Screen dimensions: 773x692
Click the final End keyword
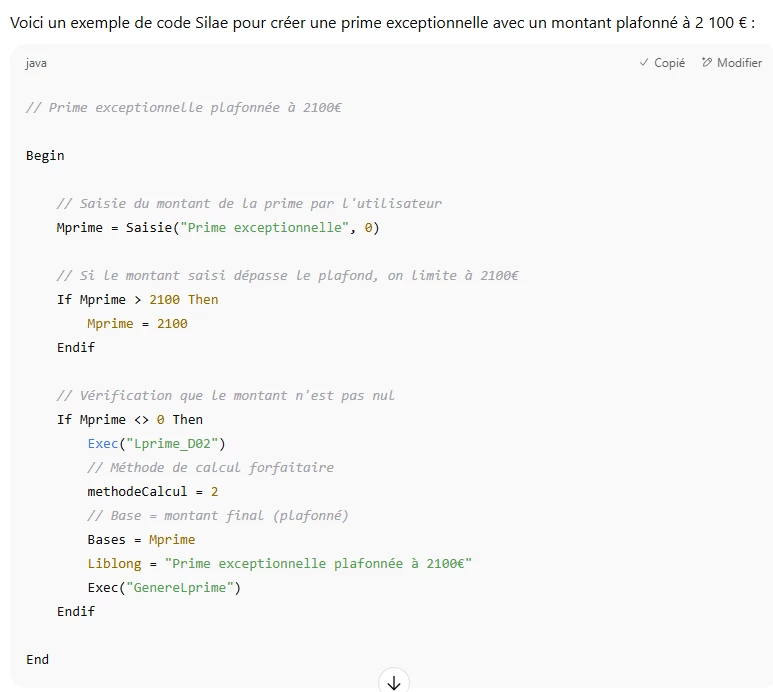click(37, 659)
